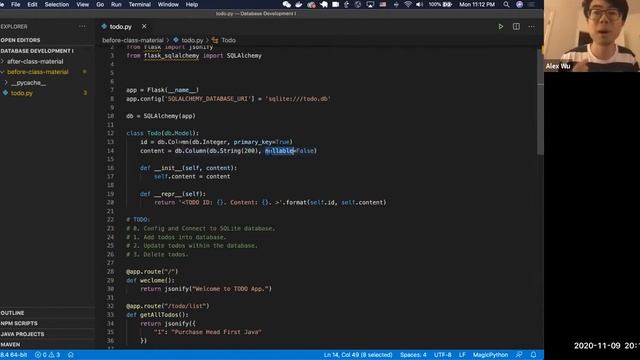Open the Window menu

pos(168,4)
